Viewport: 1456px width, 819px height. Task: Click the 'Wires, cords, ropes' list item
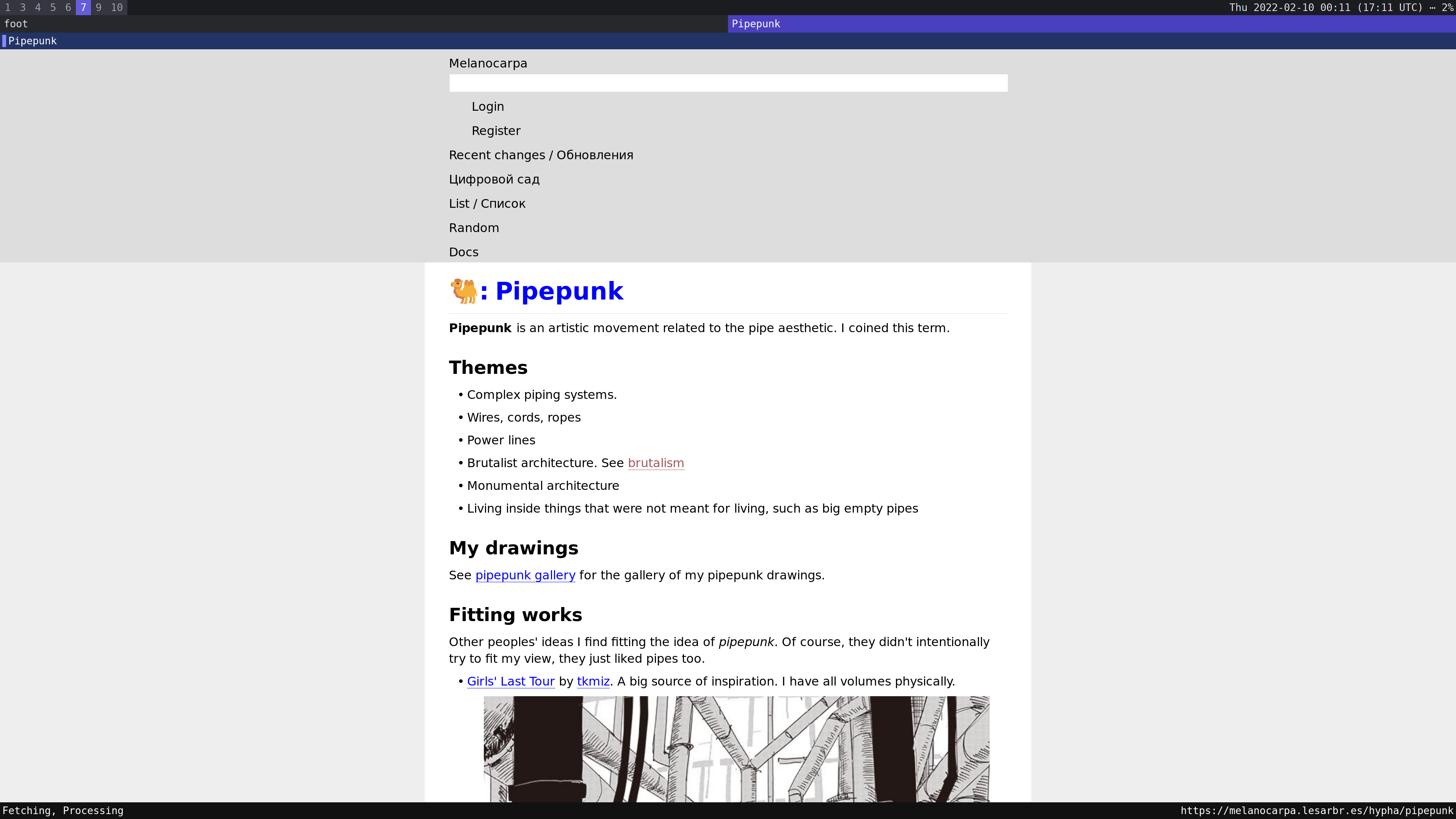coord(523,418)
